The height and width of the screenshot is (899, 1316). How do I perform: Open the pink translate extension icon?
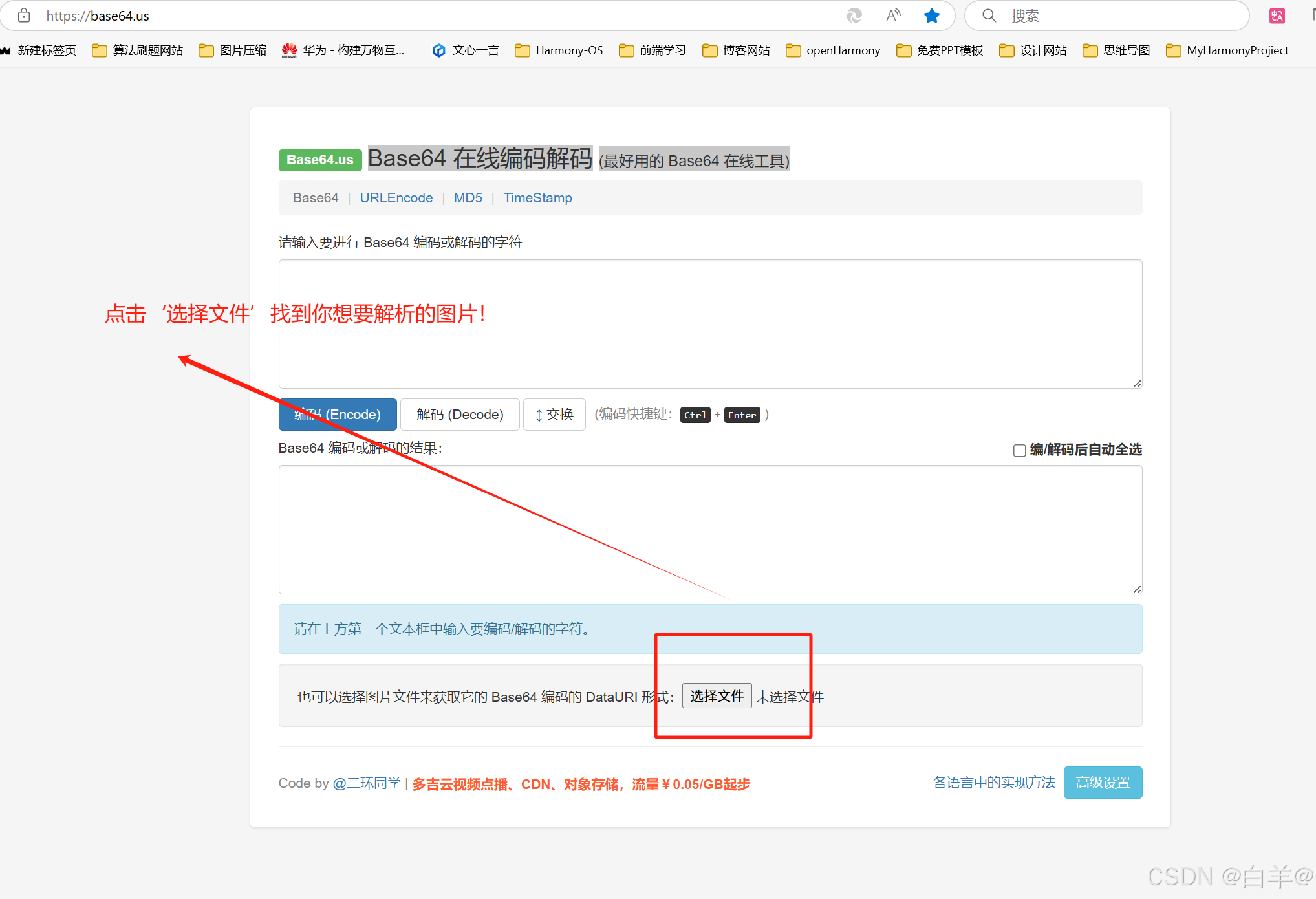coord(1277,16)
